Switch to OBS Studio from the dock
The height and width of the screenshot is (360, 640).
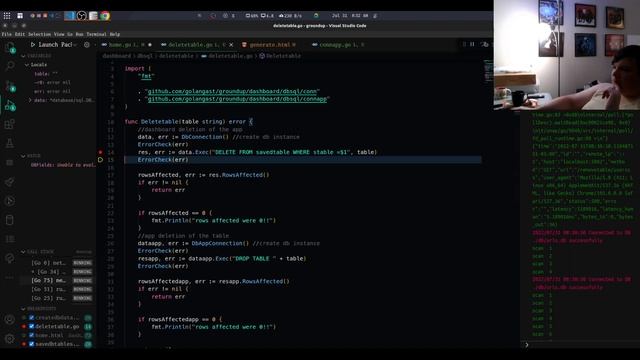82,16
